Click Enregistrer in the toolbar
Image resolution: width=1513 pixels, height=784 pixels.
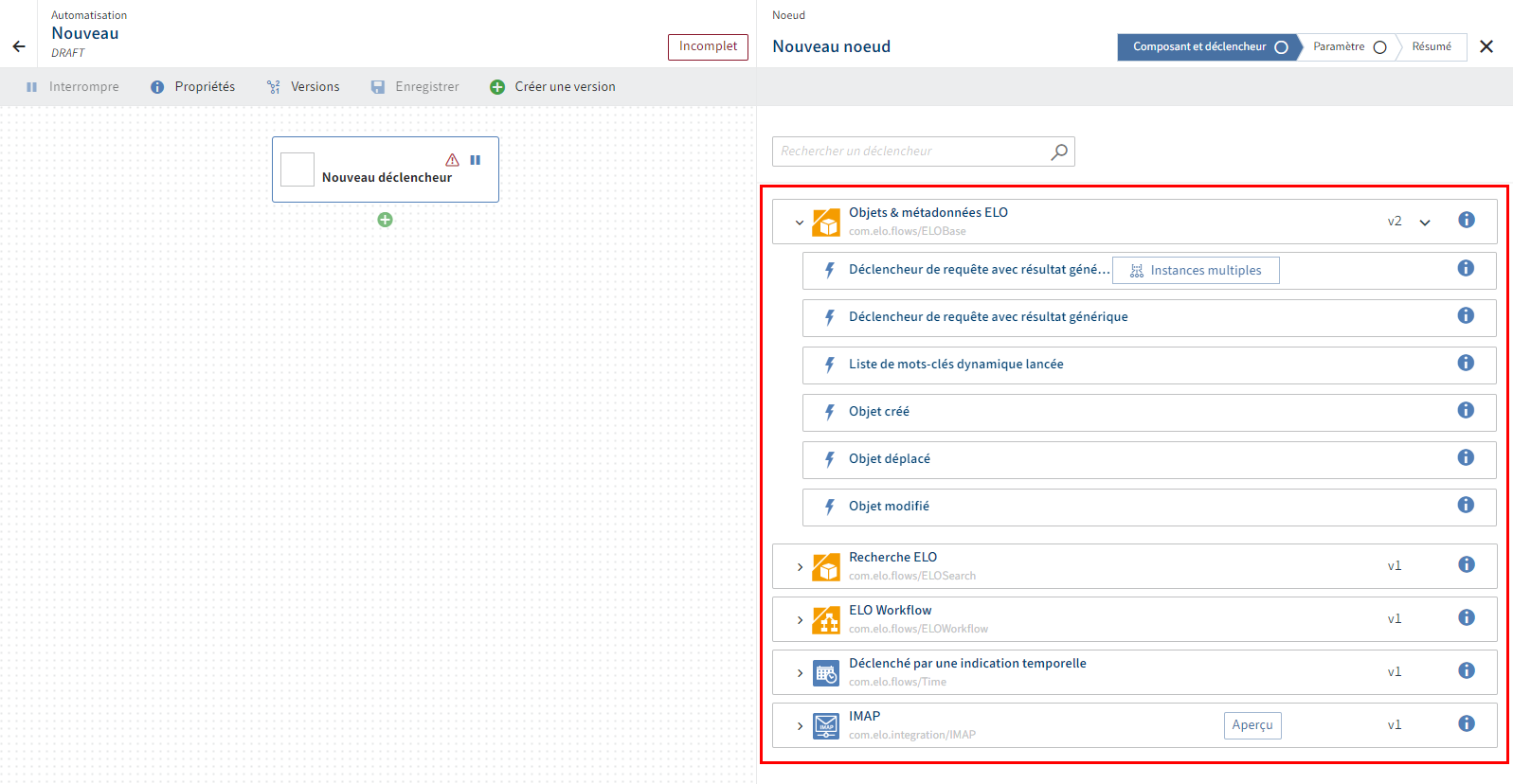tap(415, 87)
